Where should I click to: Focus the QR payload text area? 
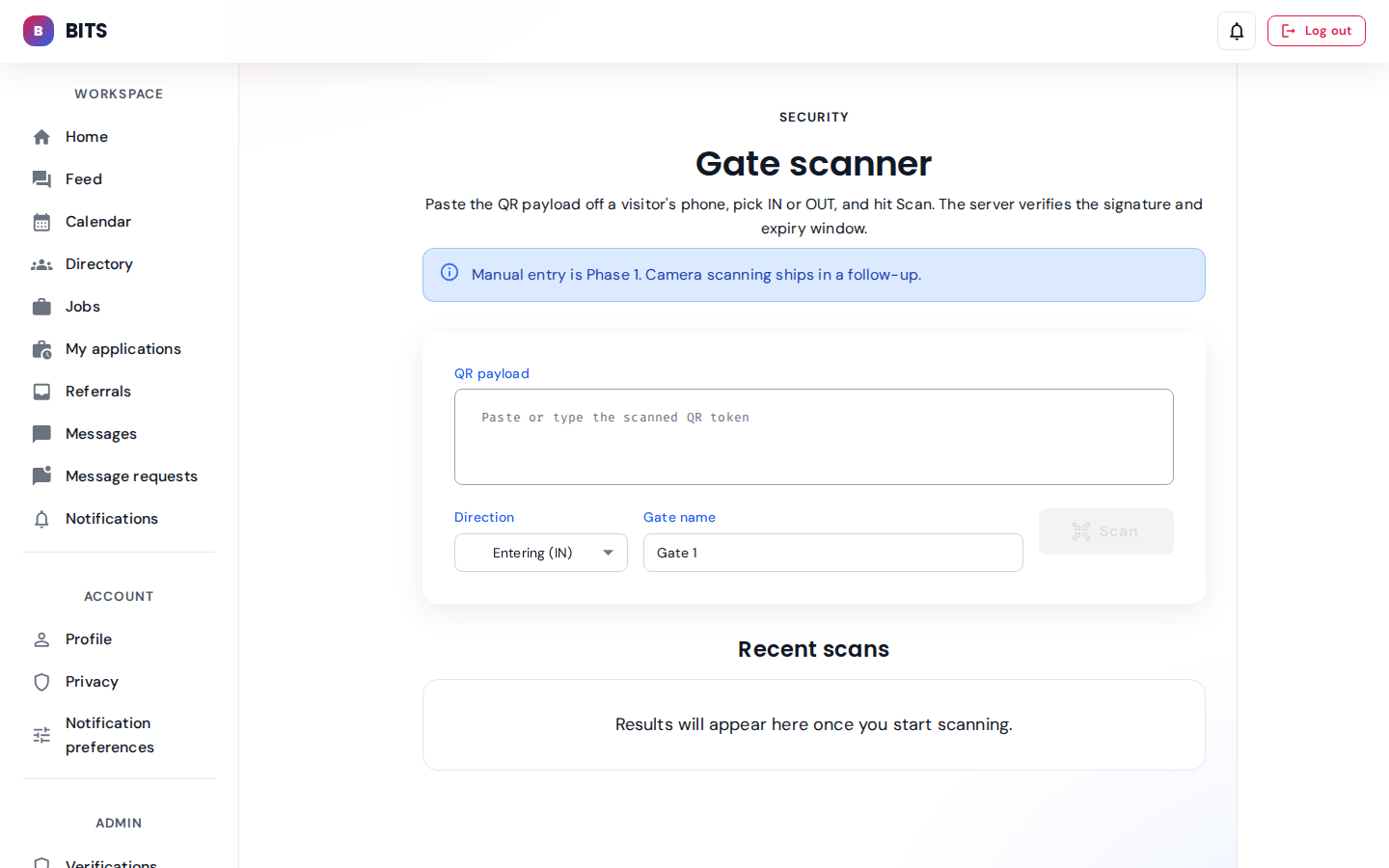pyautogui.click(x=813, y=437)
